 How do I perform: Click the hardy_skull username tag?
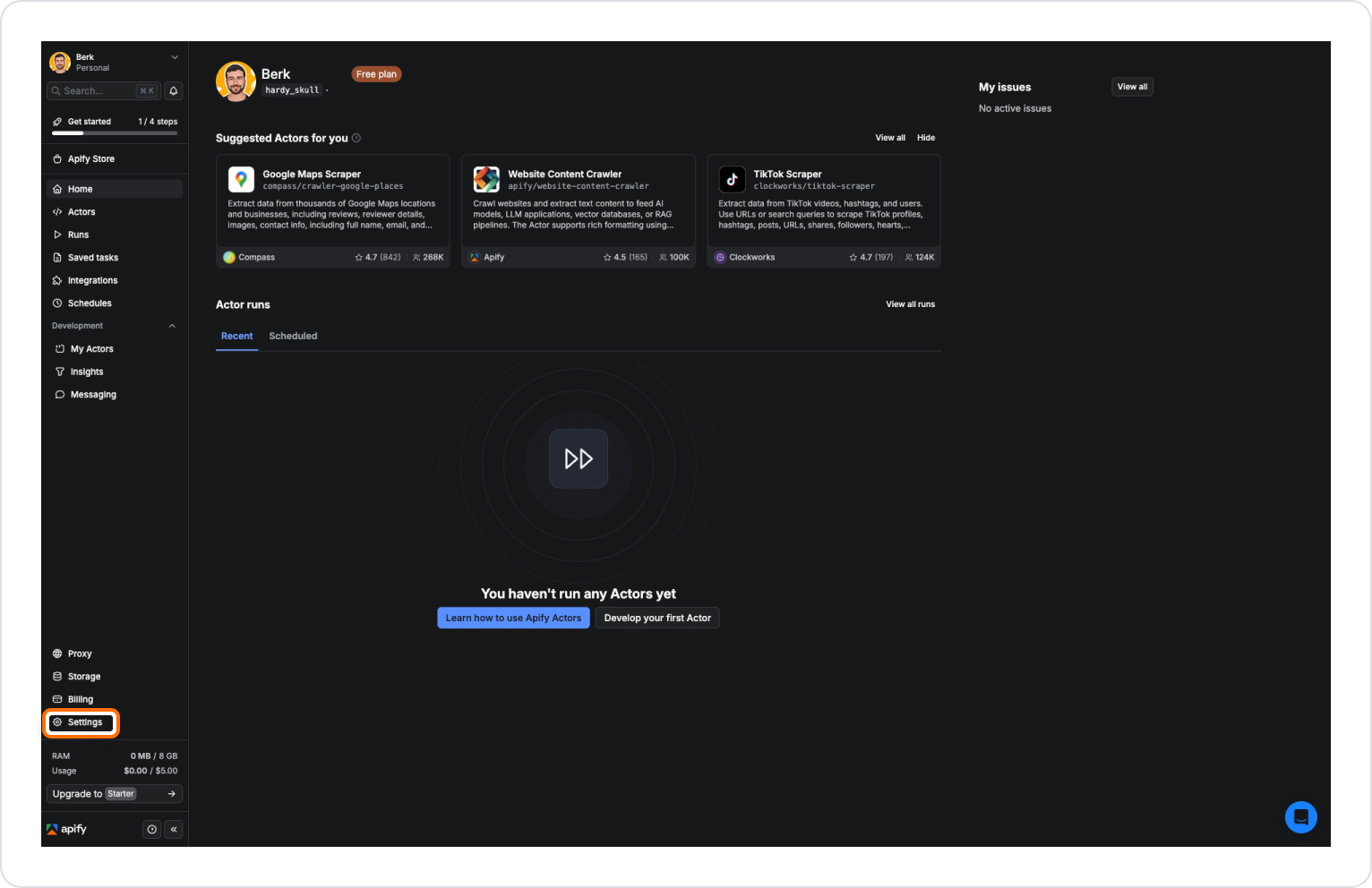(292, 90)
